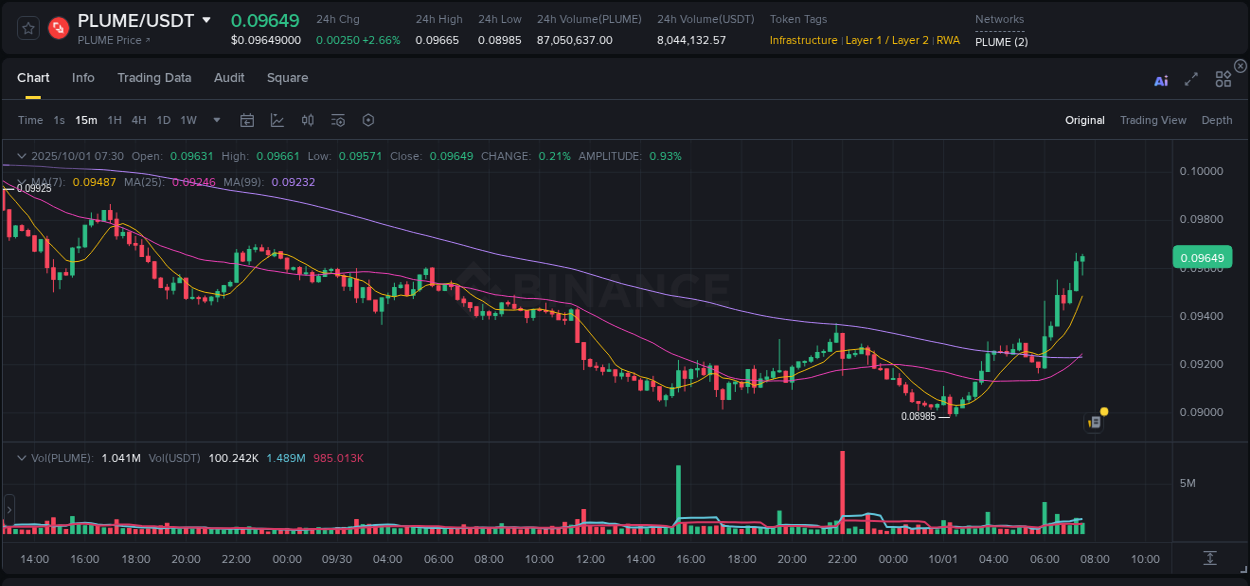The height and width of the screenshot is (586, 1250).
Task: Click the yellow notification dot on chart
Action: (1103, 411)
